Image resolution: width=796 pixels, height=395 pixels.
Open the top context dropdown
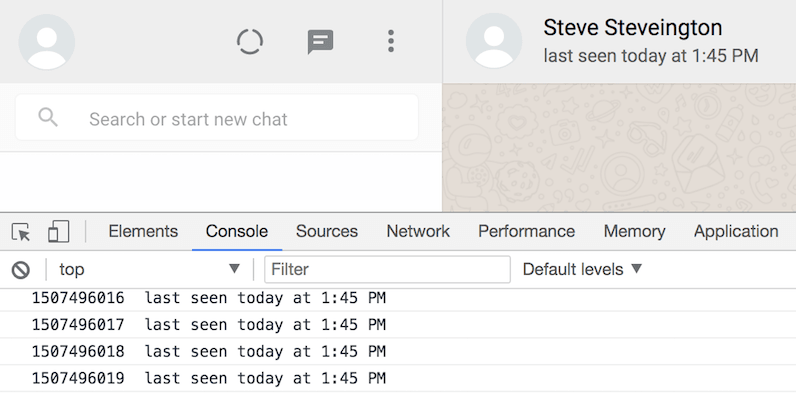(149, 269)
